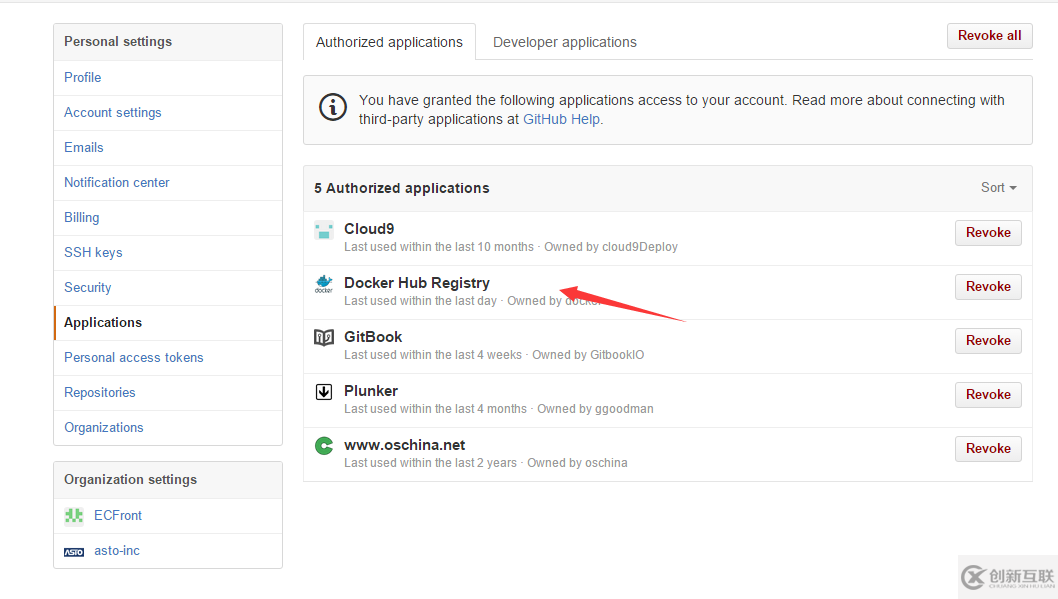Click 'Last used within the last day' text
Viewport: 1058px width, 599px height.
click(420, 301)
